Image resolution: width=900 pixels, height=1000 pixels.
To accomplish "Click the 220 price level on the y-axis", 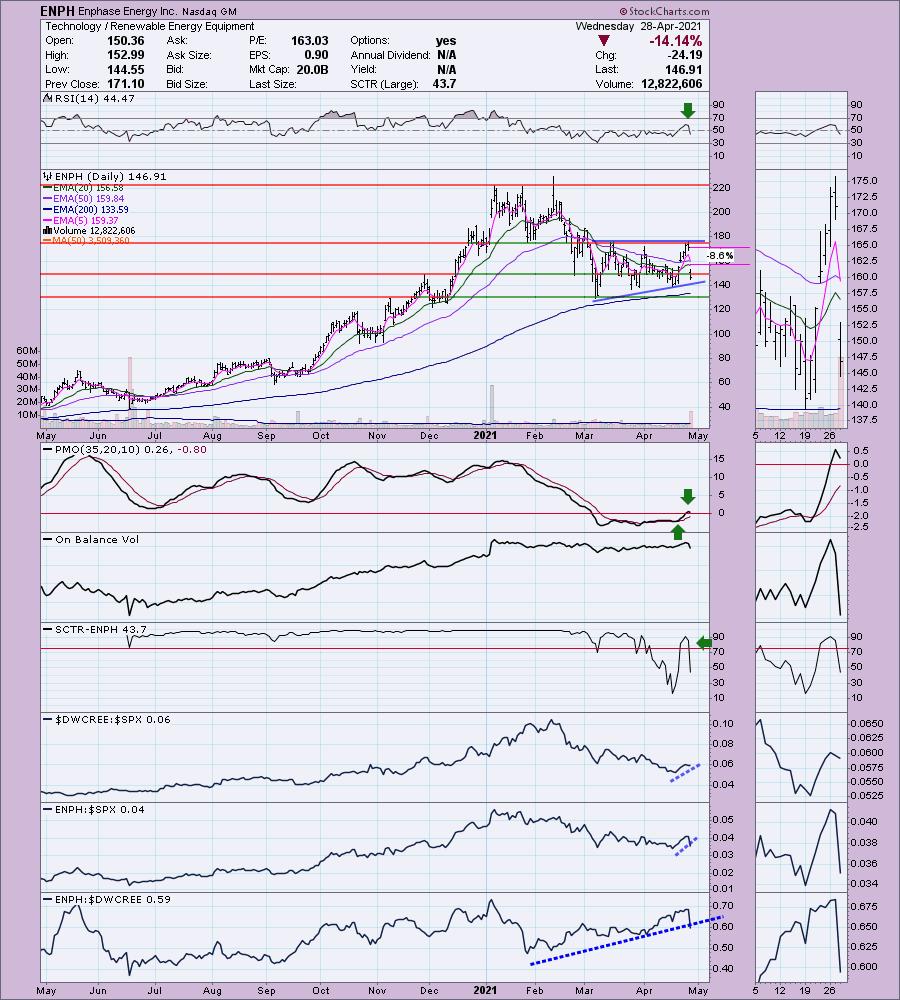I will coord(722,188).
